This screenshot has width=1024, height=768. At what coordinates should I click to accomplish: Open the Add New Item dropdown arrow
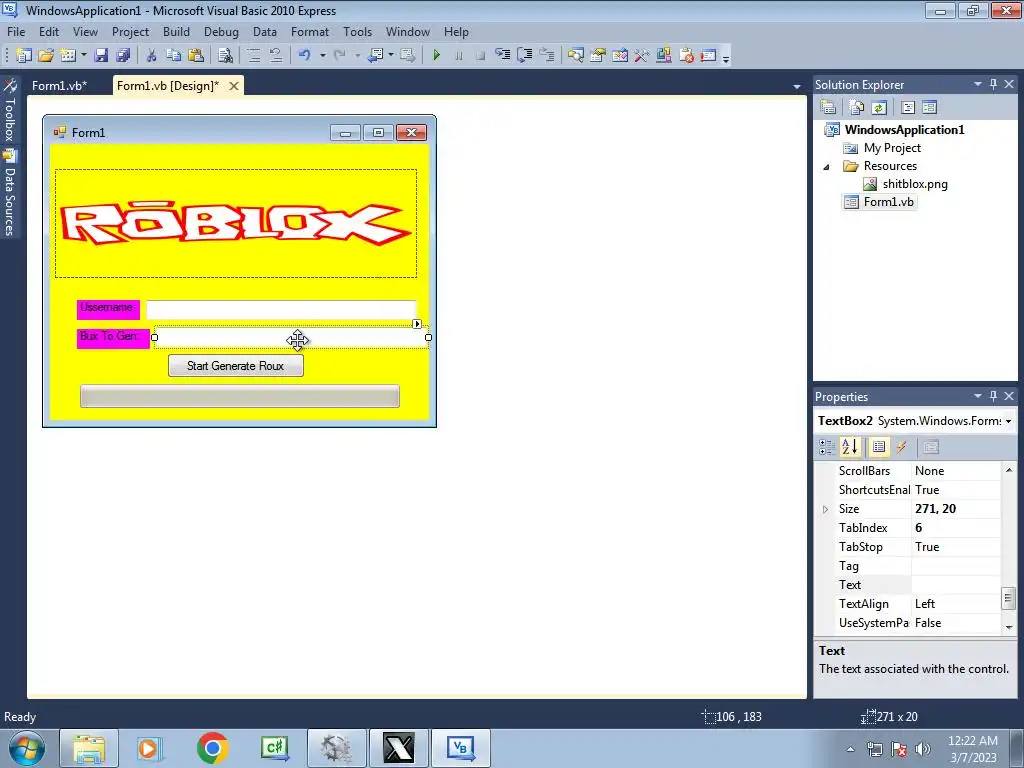[x=84, y=56]
